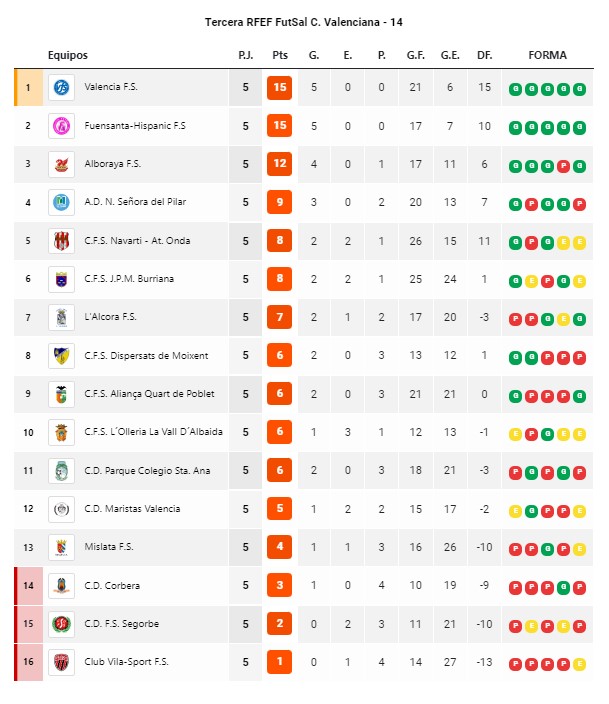Click the Club Vila-Sport F.S. crest
Image resolution: width=609 pixels, height=704 pixels.
pyautogui.click(x=62, y=662)
